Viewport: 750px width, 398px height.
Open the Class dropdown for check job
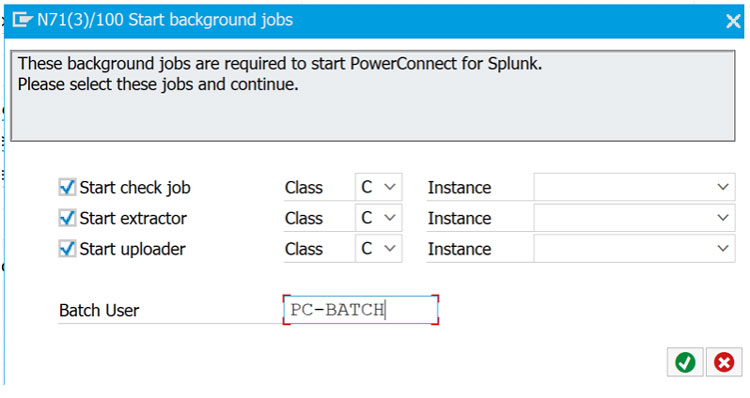click(x=378, y=187)
